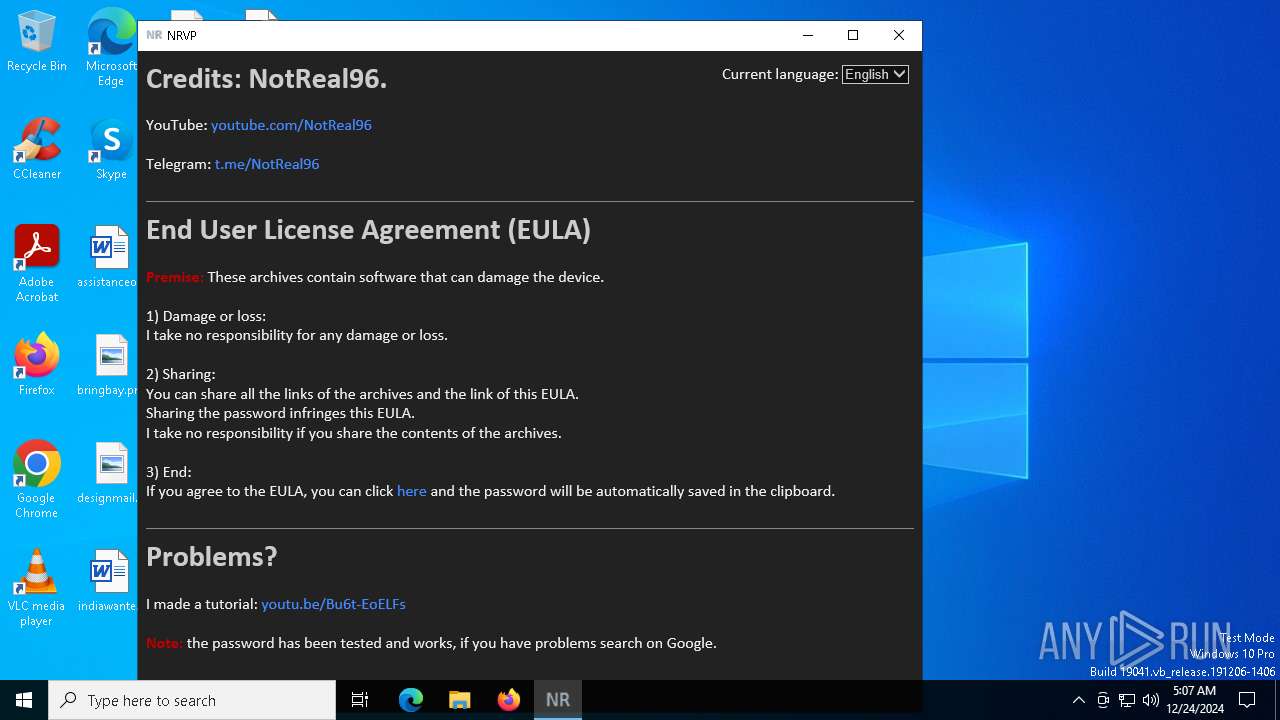Open the taskbar clock and date
This screenshot has height=720, width=1280.
[x=1195, y=700]
